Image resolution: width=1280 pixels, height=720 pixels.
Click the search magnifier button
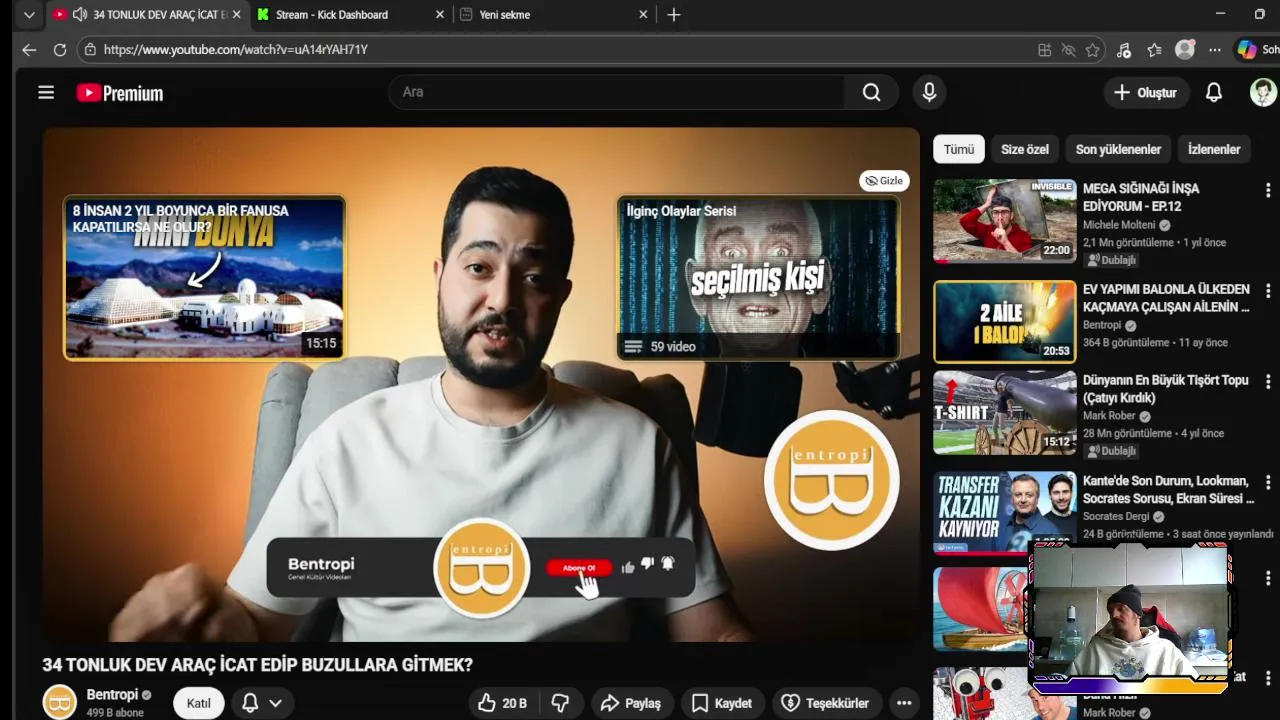pyautogui.click(x=872, y=92)
